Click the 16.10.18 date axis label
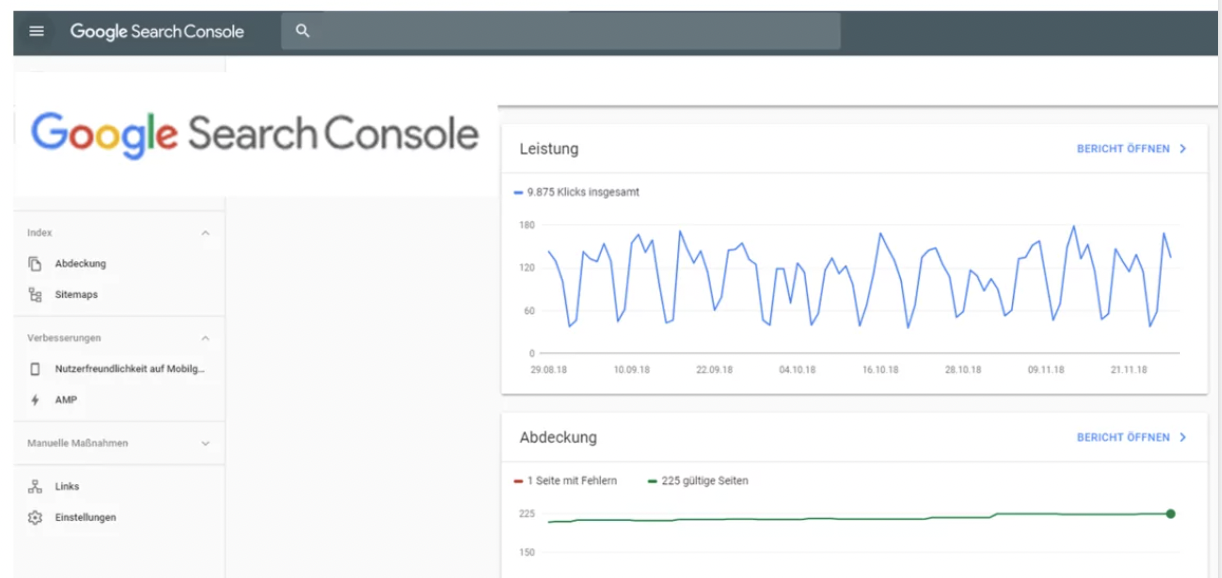The height and width of the screenshot is (578, 1222). pos(881,370)
